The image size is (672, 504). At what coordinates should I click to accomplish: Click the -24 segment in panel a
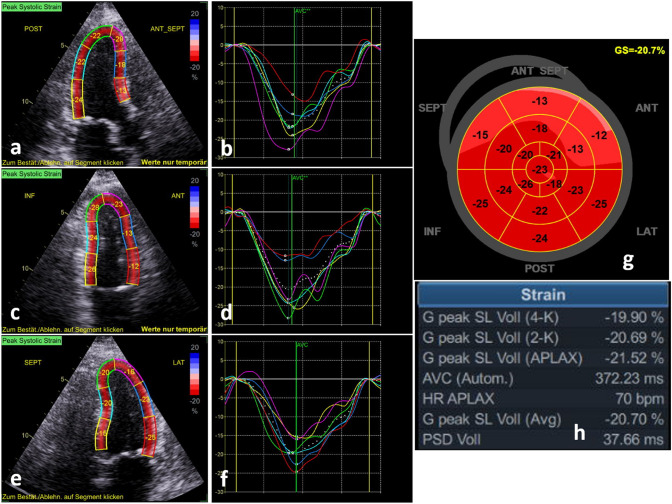tap(78, 100)
